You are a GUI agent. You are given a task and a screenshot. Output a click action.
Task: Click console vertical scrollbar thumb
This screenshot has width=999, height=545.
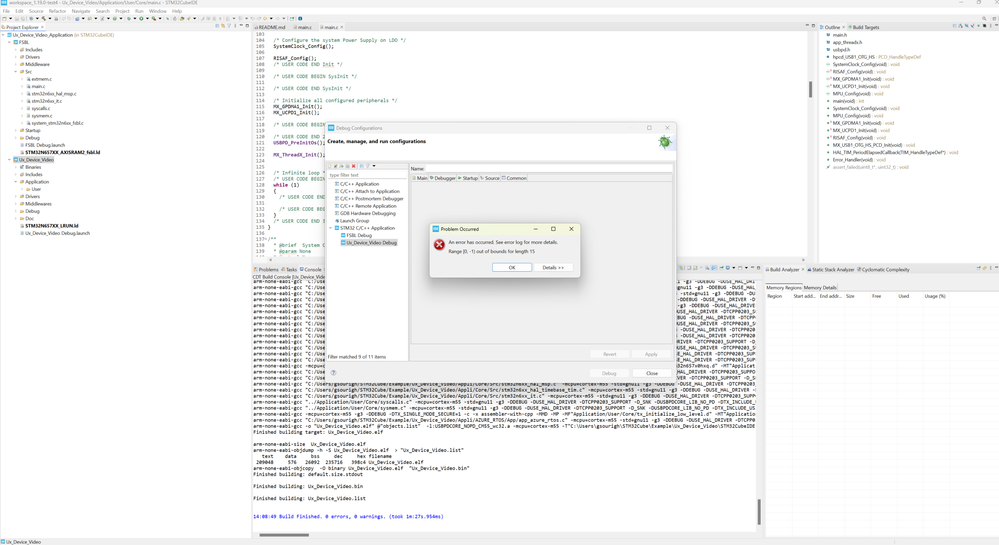[759, 512]
